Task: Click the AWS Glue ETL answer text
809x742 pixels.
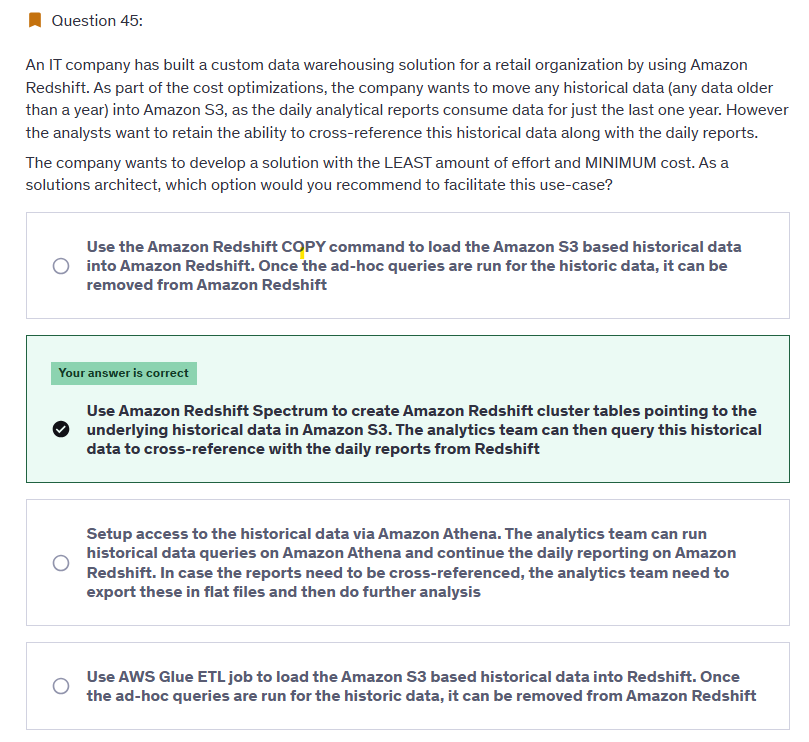Action: click(421, 686)
